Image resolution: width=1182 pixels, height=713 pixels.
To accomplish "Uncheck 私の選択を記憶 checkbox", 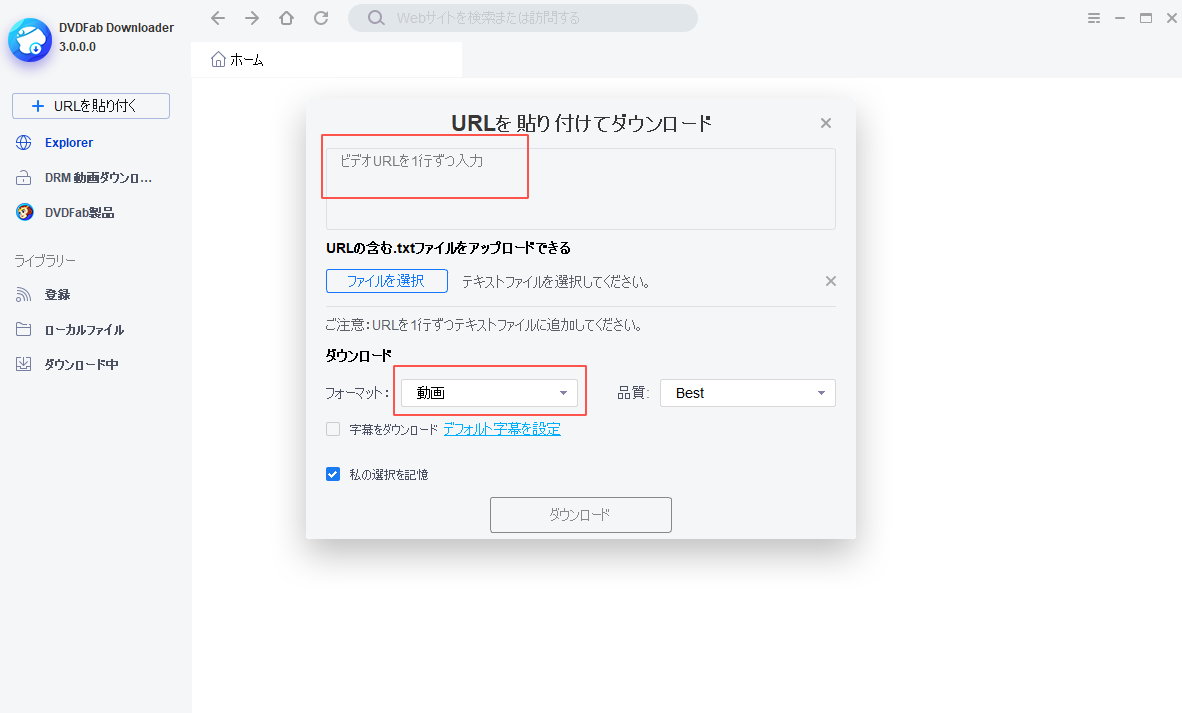I will 332,474.
